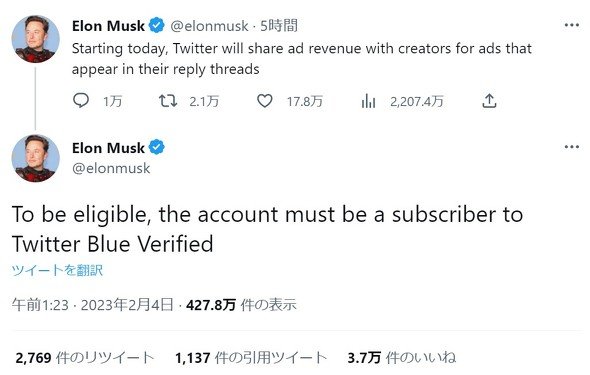Open more options menu on first tweet
The image size is (590, 375).
[x=572, y=25]
